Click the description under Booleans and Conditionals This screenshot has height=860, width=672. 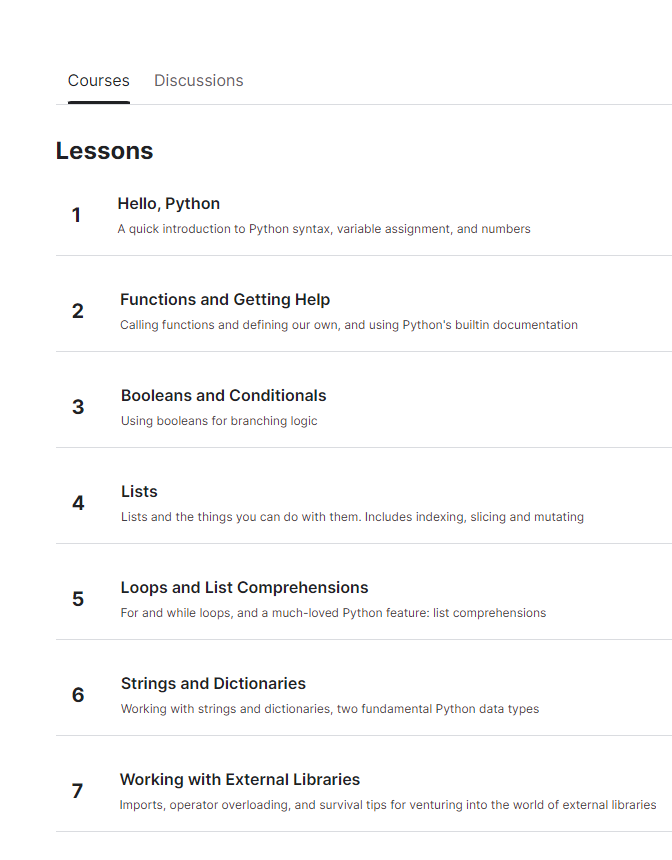219,420
